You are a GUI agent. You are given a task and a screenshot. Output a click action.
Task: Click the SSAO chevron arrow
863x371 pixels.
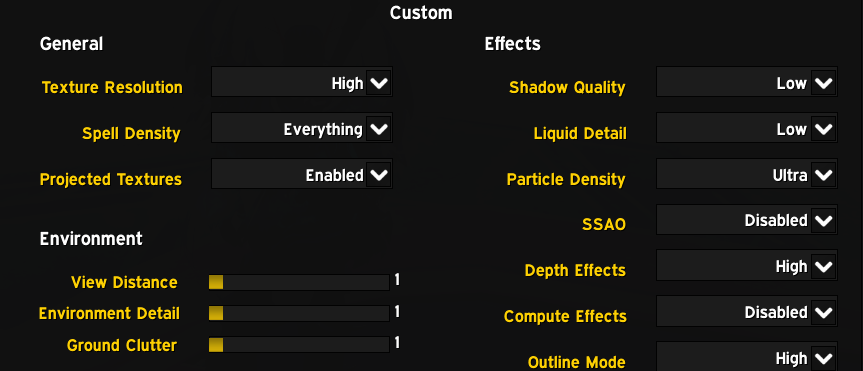point(823,221)
